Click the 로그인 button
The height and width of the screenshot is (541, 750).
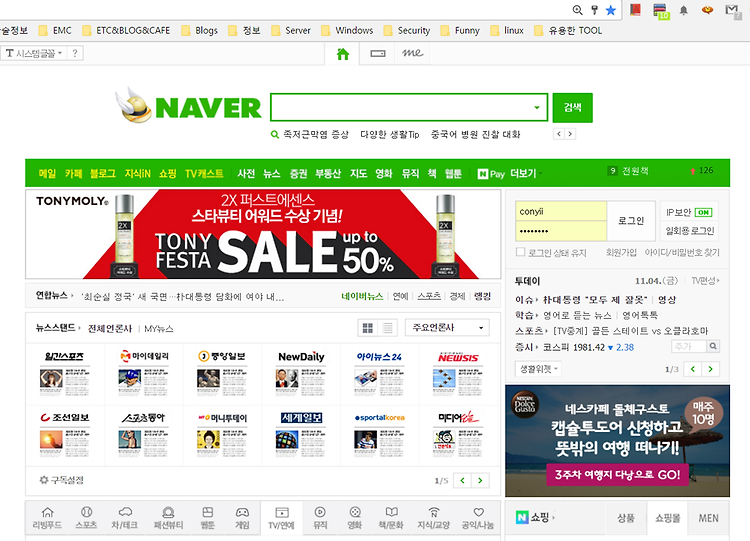click(x=631, y=221)
